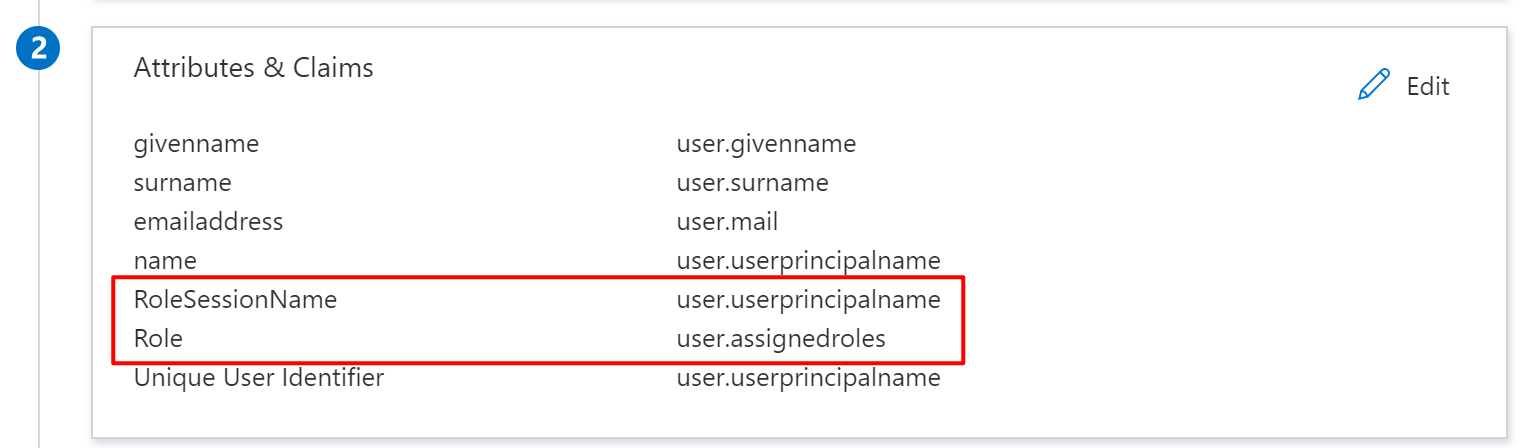1530x448 pixels.
Task: Click RoleSessionName's user.userprincipalname value
Action: (x=808, y=299)
